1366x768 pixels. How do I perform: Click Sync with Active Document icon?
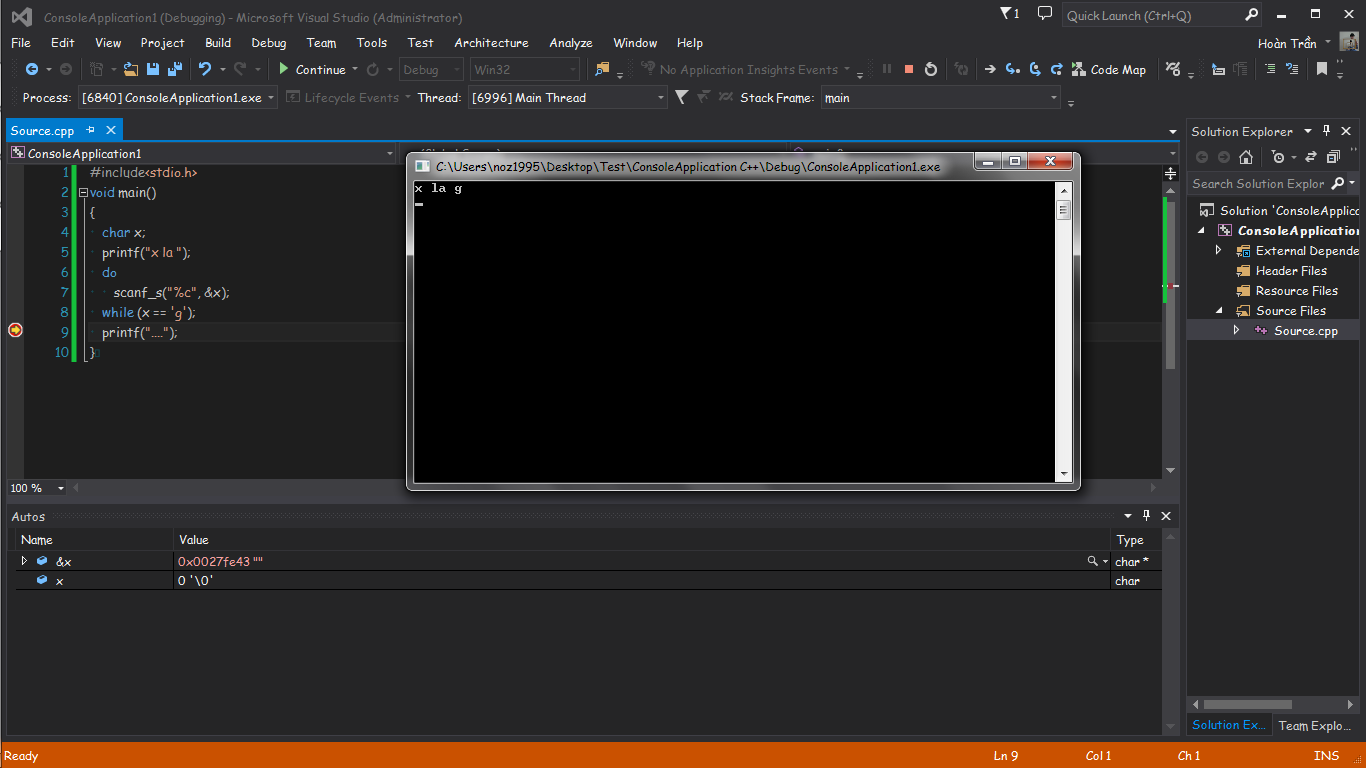(1311, 157)
